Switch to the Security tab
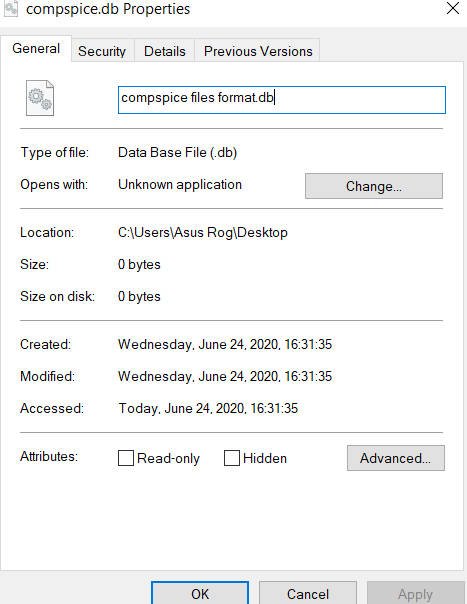 click(x=102, y=51)
